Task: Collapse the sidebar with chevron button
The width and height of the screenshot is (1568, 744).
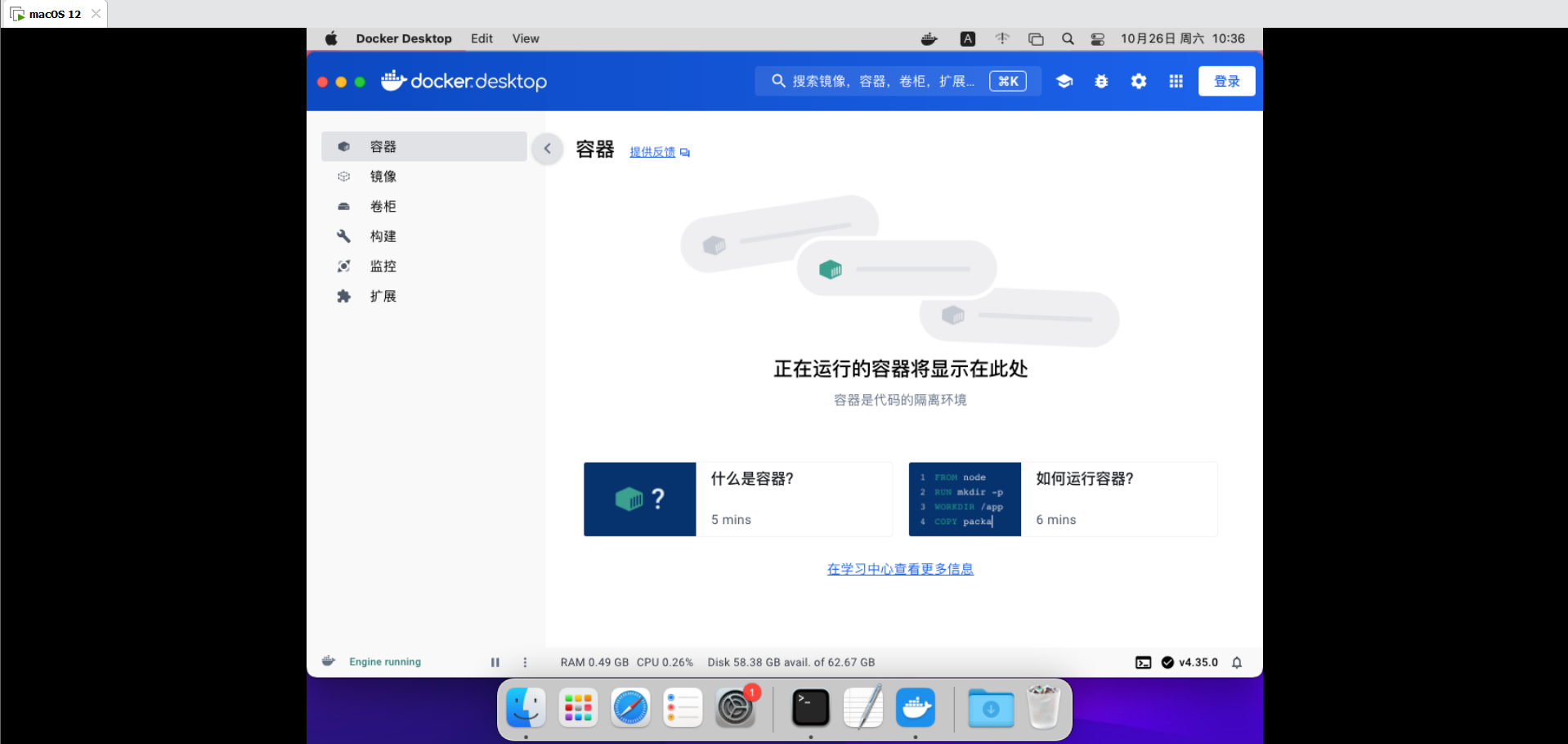Action: 548,149
